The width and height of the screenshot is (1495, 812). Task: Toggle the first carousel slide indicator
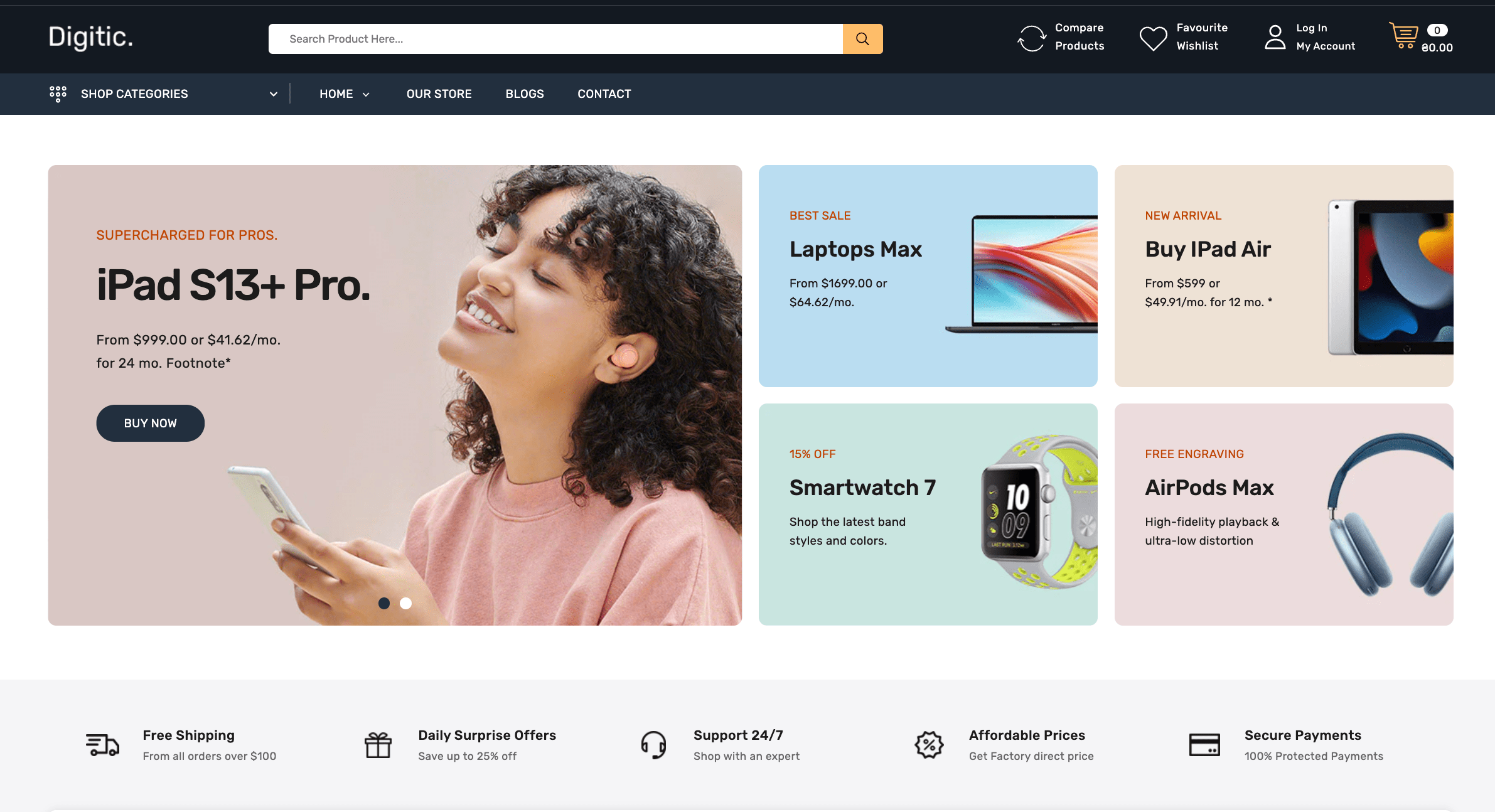384,603
